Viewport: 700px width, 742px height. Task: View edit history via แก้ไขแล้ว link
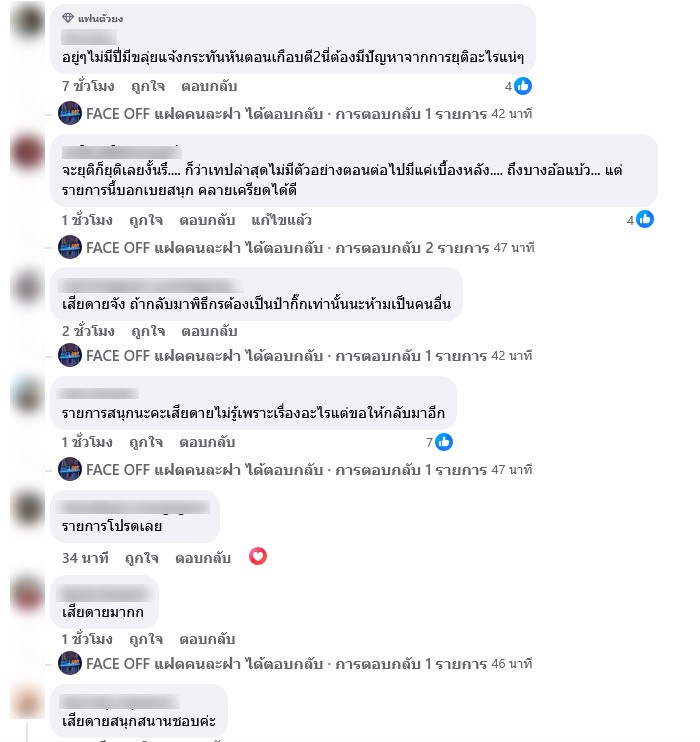click(x=281, y=220)
